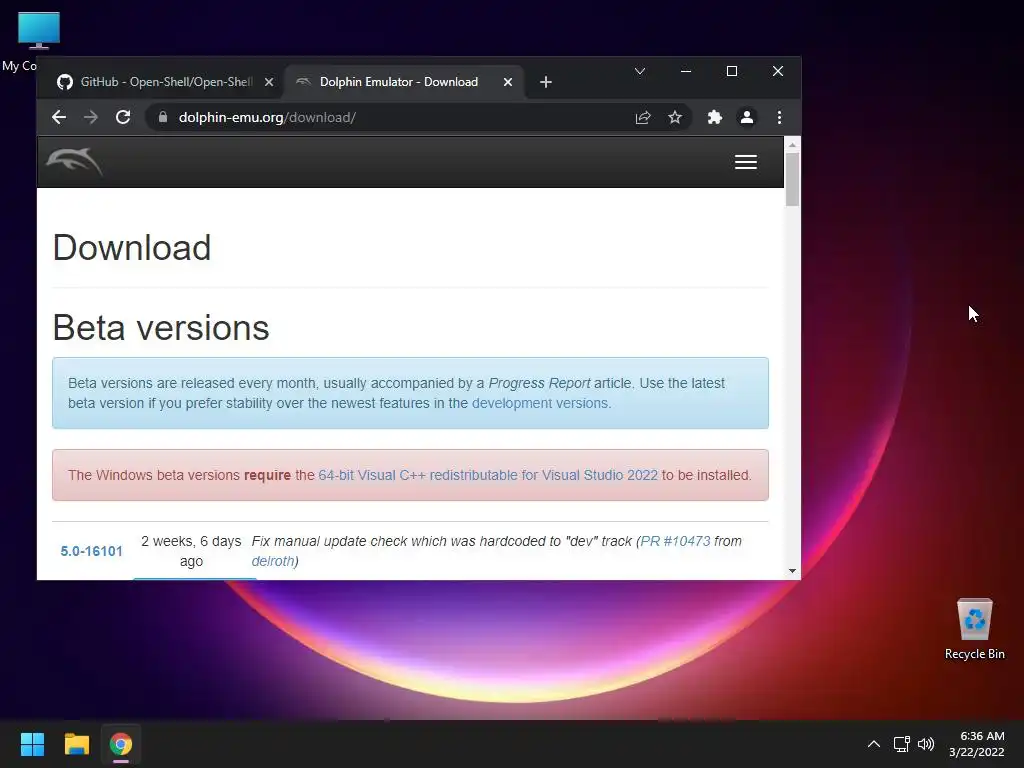The height and width of the screenshot is (768, 1024).
Task: Select the Recycle Bin desktop icon
Action: (x=974, y=629)
